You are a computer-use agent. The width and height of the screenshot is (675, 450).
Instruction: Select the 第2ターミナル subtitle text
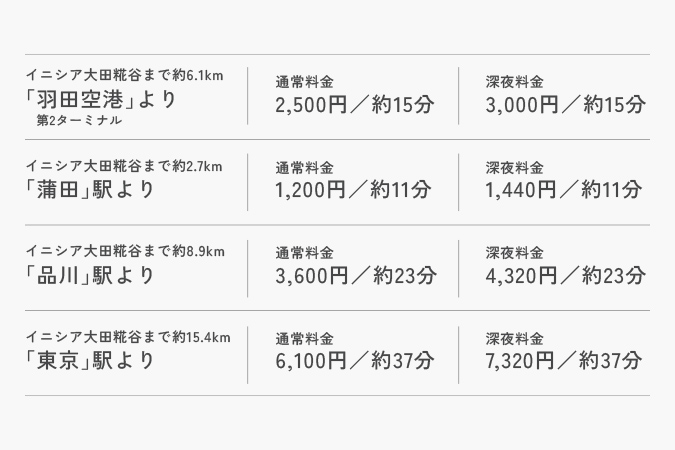click(x=79, y=122)
